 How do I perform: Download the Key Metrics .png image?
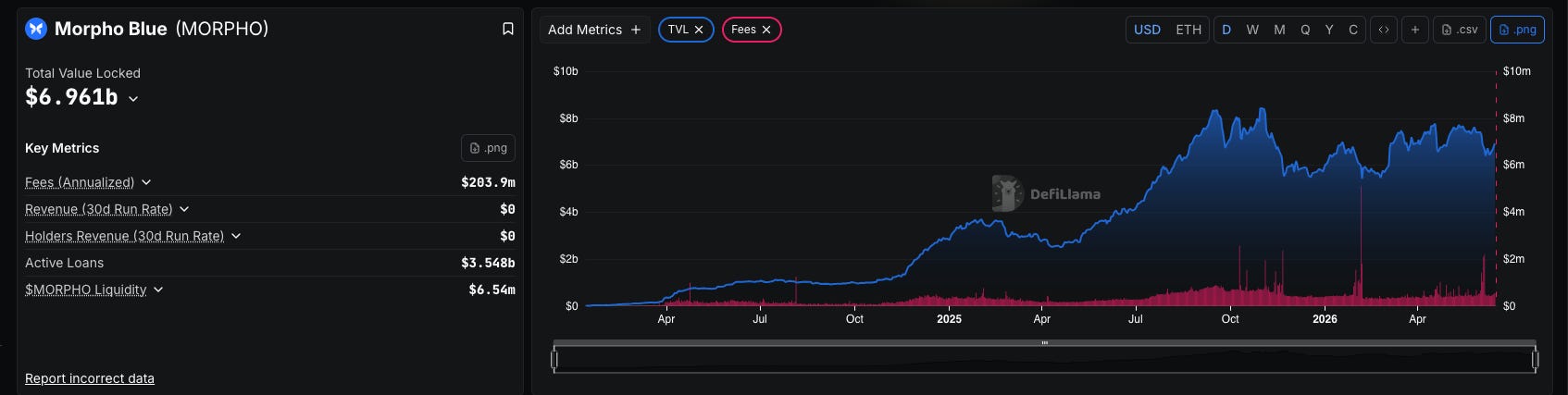[489, 148]
